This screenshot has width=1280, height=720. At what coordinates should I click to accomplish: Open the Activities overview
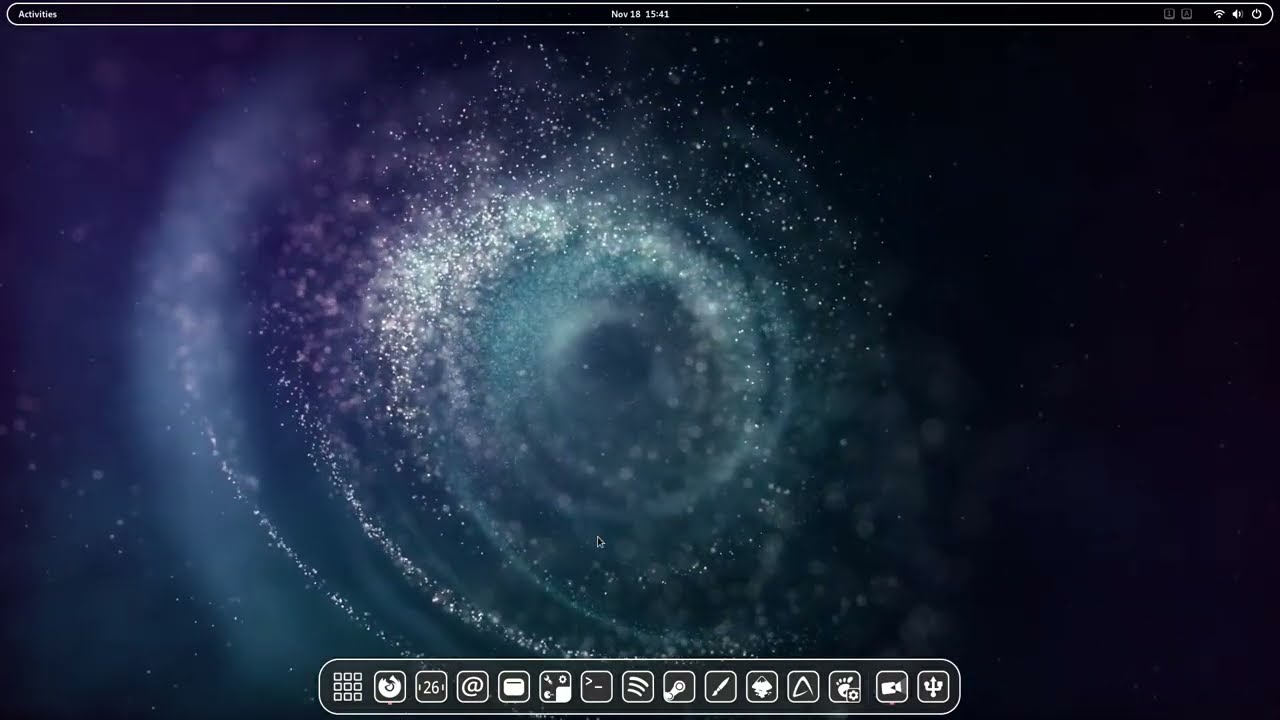pyautogui.click(x=38, y=14)
